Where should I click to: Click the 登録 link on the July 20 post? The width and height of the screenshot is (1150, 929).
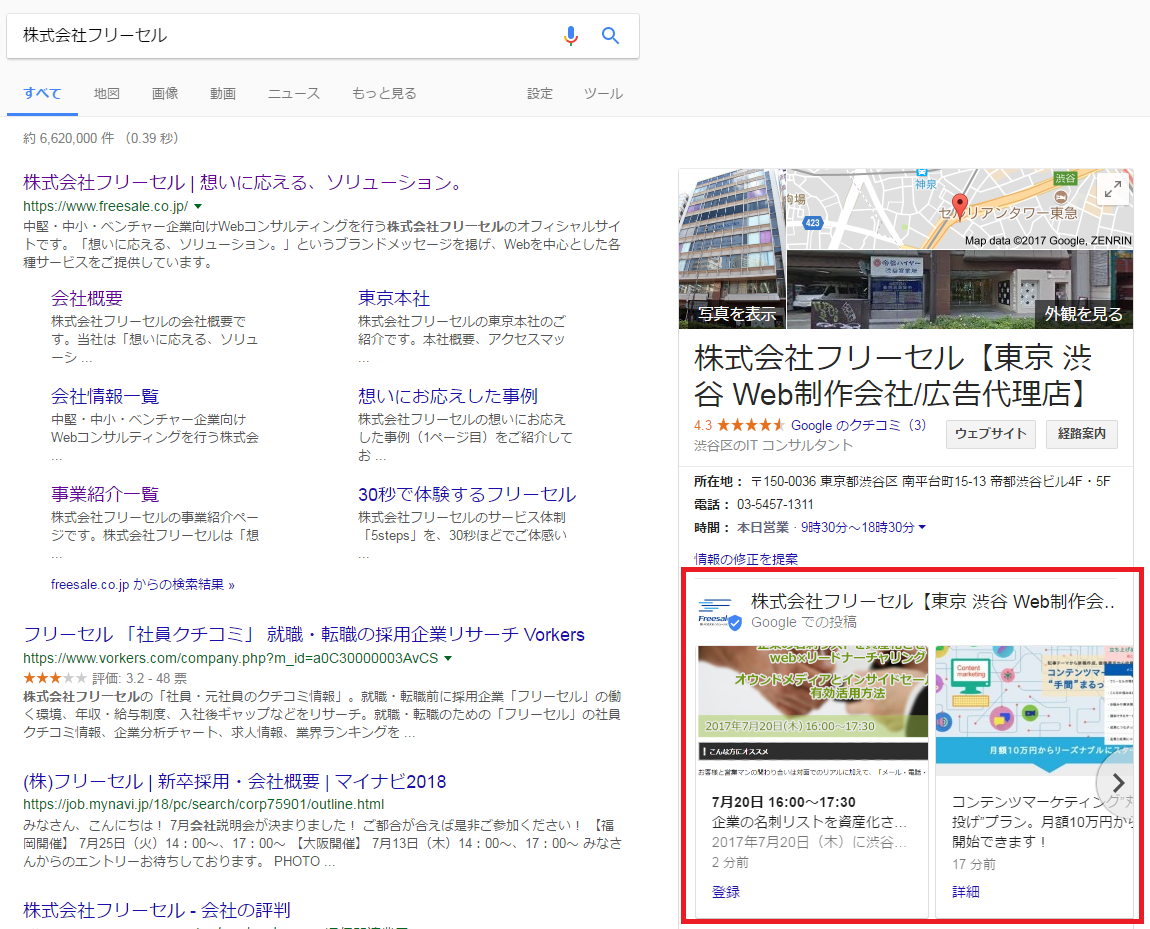725,892
